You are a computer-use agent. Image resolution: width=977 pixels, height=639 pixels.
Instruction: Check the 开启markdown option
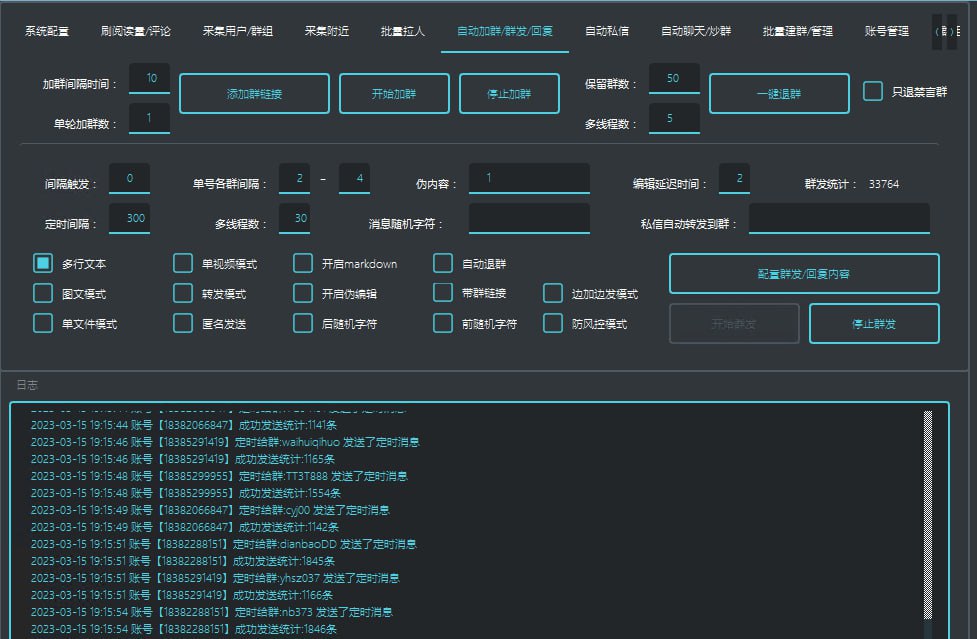point(303,264)
